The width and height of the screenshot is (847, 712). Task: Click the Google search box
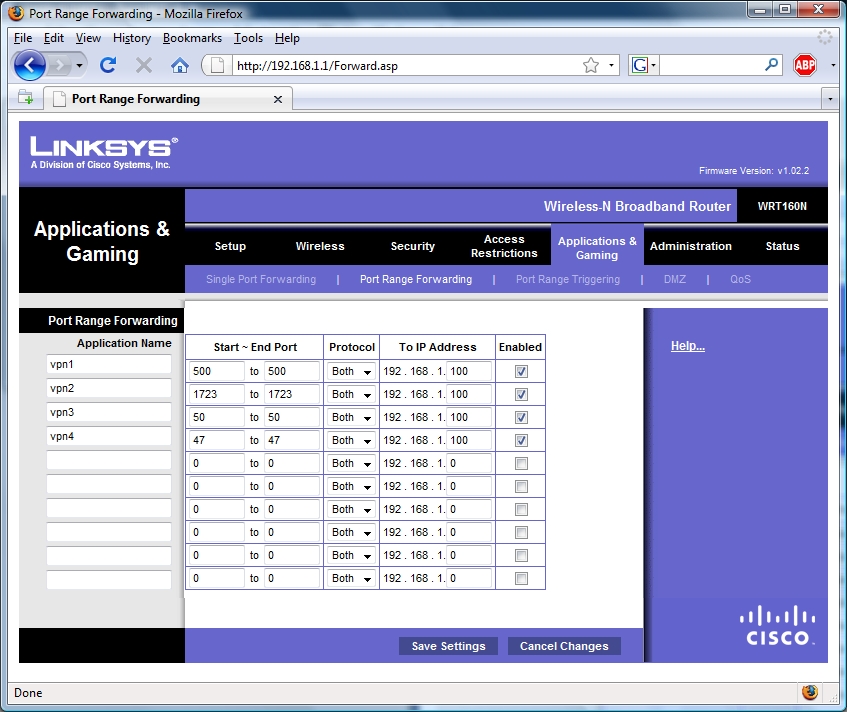710,65
